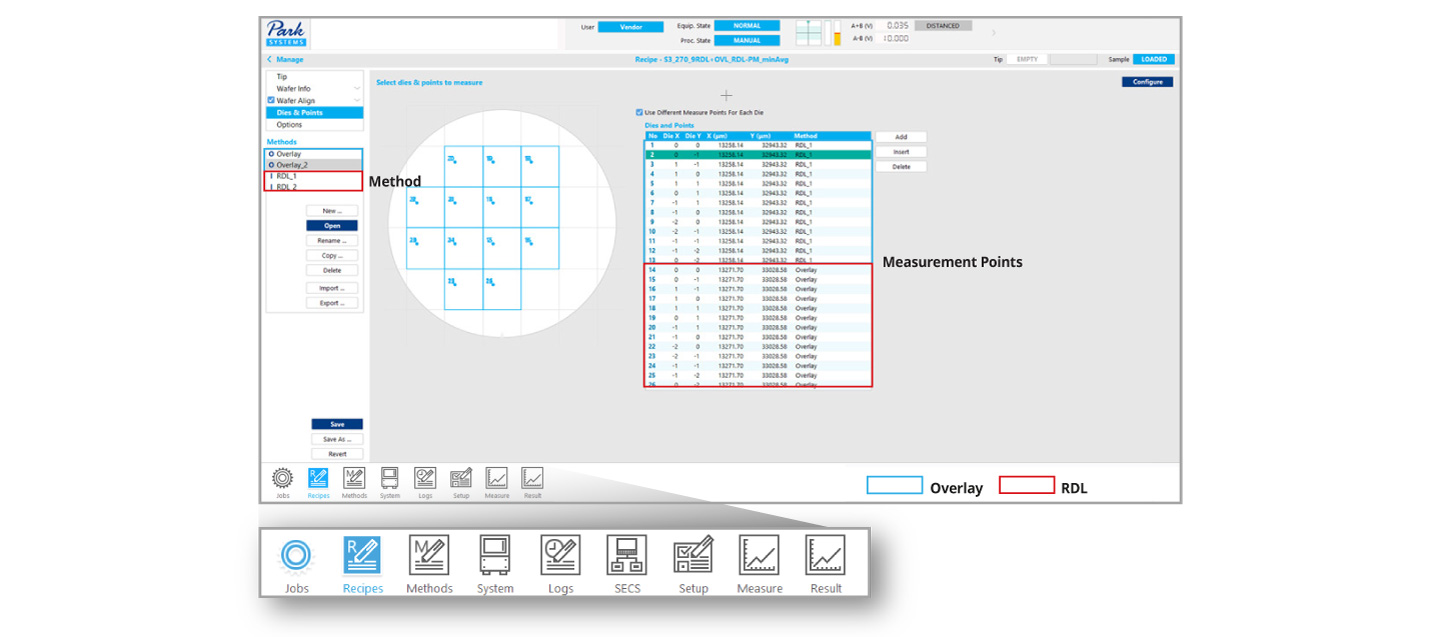Click the enlarged Jobs gear icon
The image size is (1440, 637).
296,556
